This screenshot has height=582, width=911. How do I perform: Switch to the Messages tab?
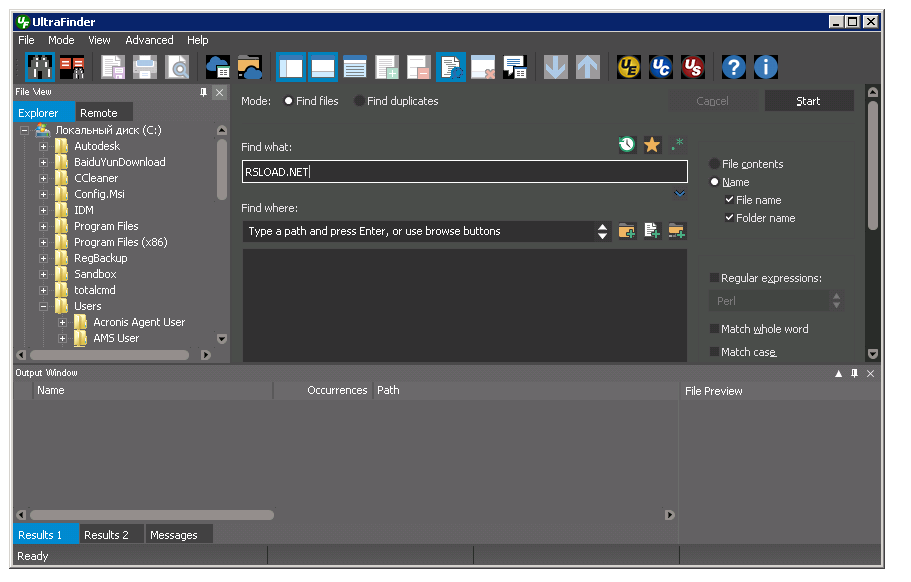click(x=178, y=535)
